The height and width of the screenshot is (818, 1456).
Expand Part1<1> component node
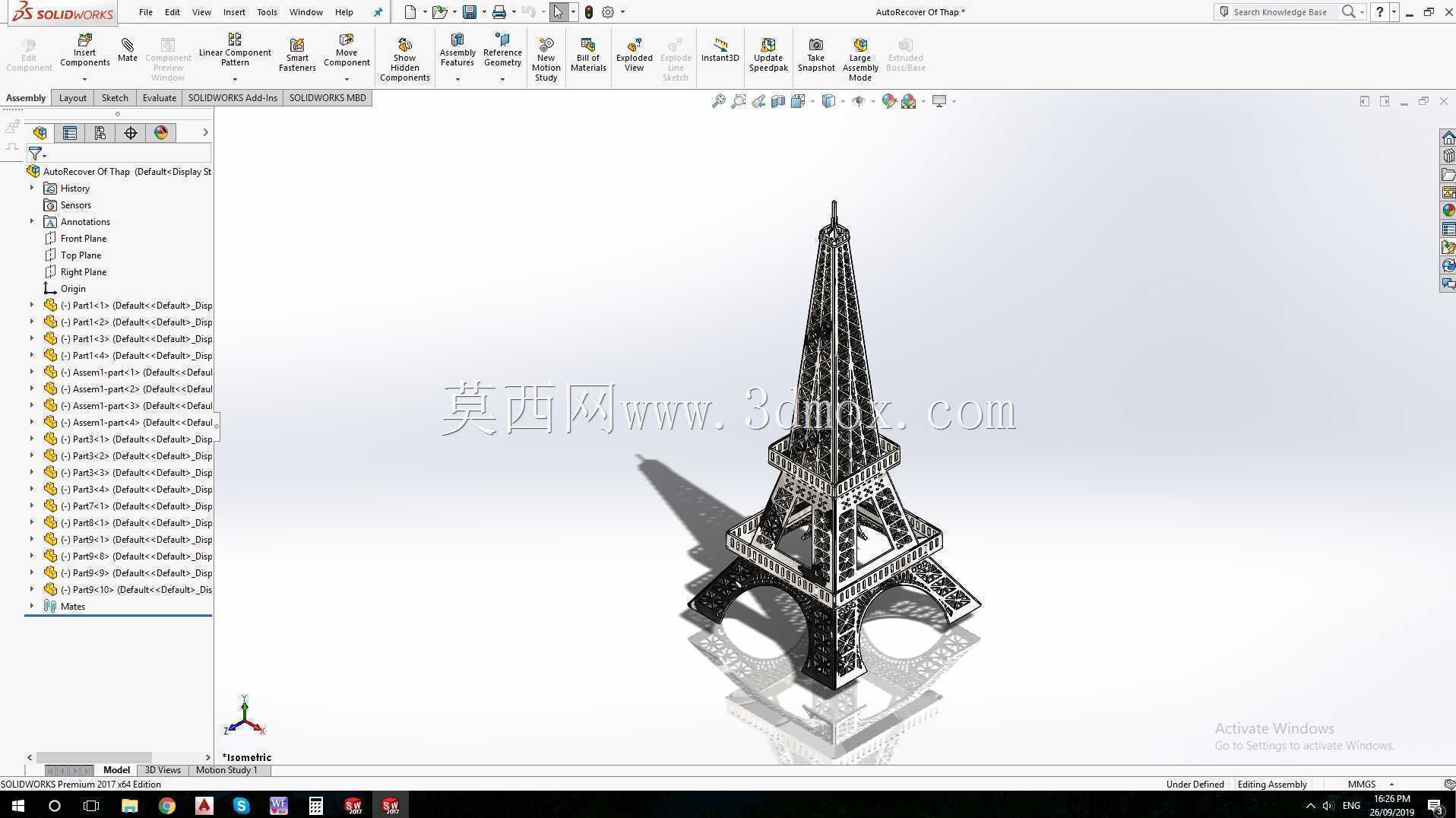[x=32, y=305]
